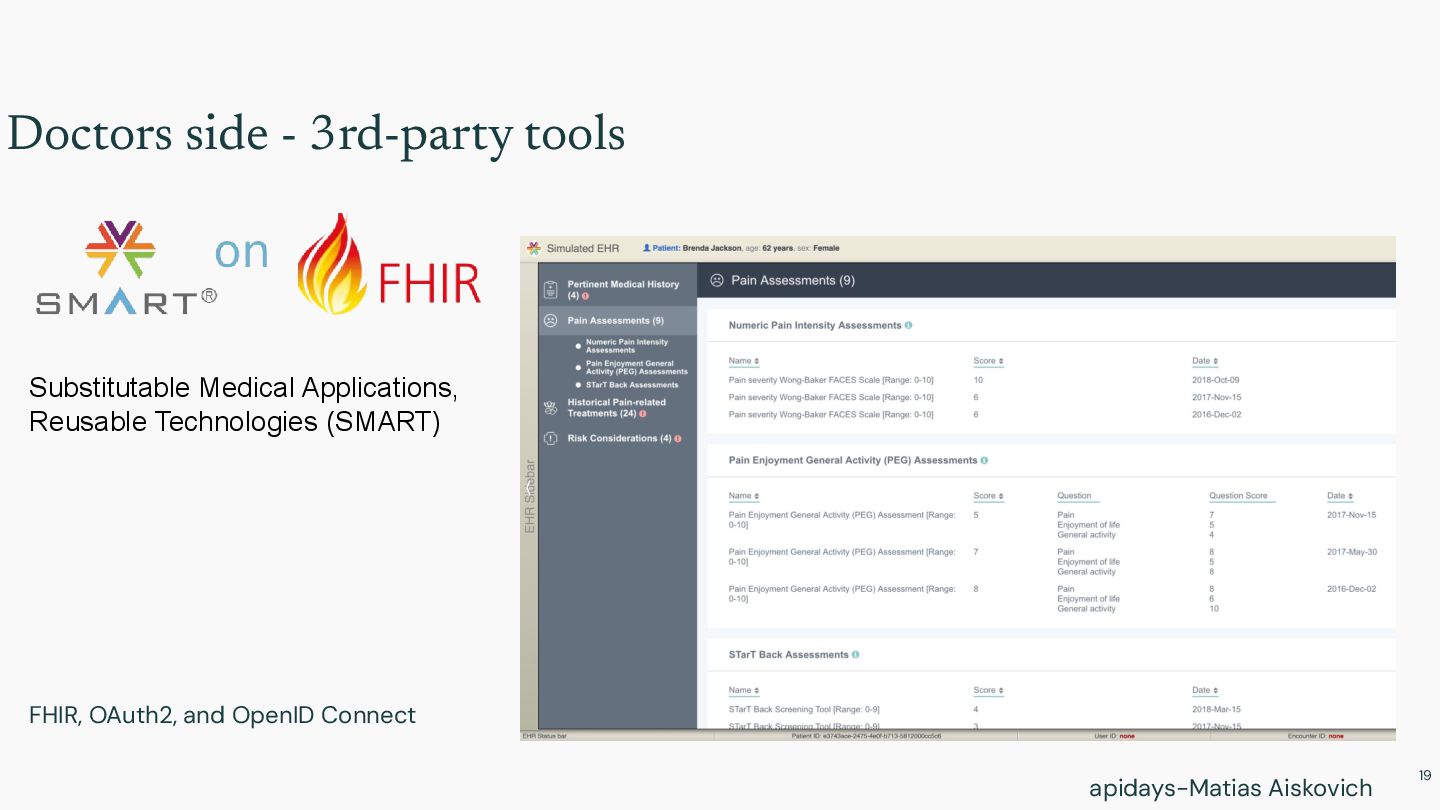Click the vertical EHR Sidebar strip

click(529, 496)
